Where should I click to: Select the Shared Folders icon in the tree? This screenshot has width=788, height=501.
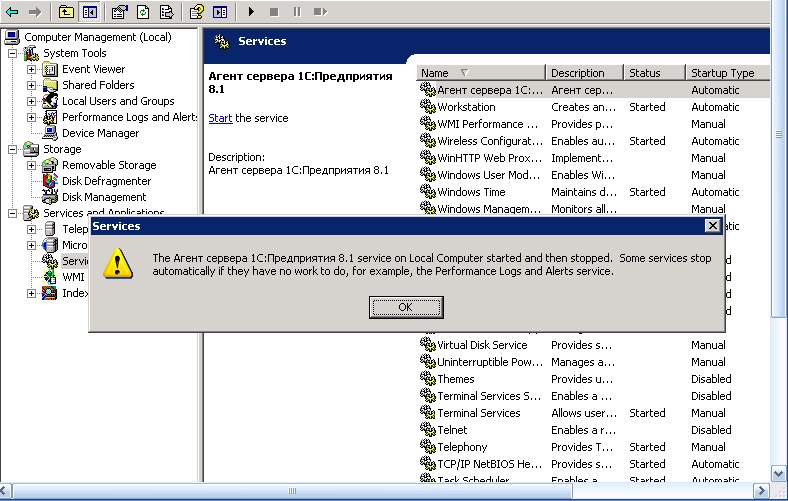click(50, 85)
